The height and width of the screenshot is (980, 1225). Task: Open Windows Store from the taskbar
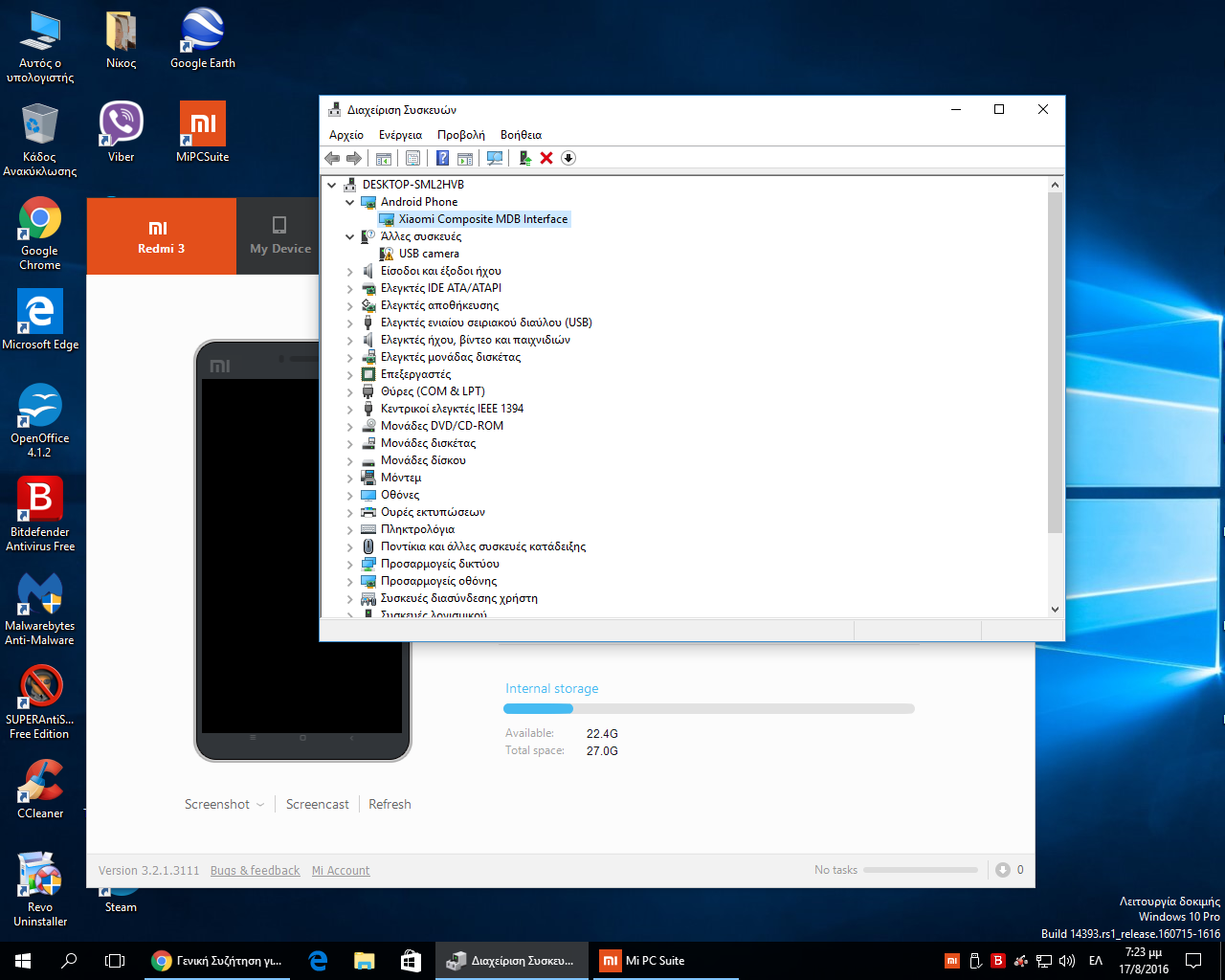(411, 961)
